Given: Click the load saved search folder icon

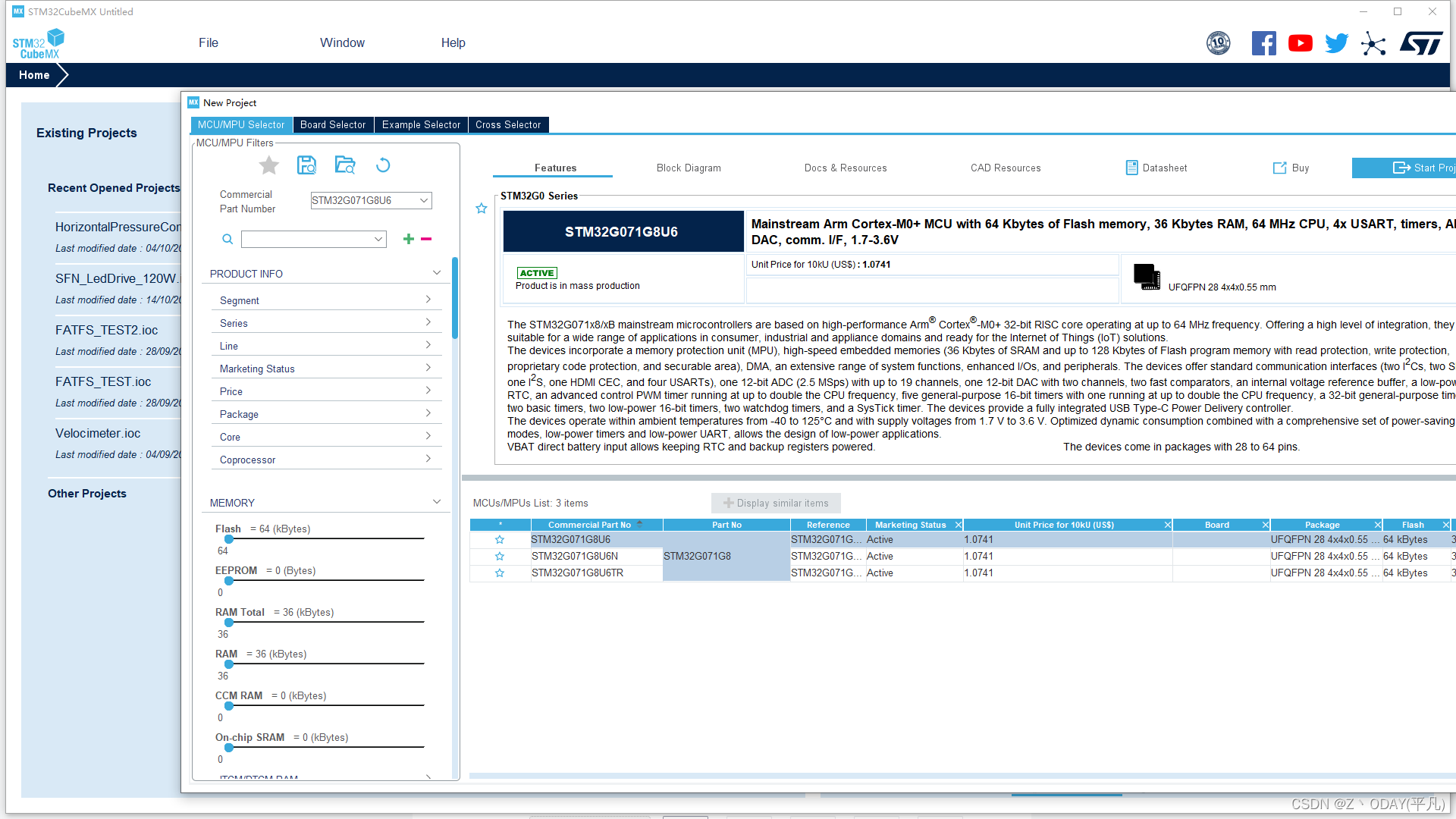Looking at the screenshot, I should coord(345,165).
